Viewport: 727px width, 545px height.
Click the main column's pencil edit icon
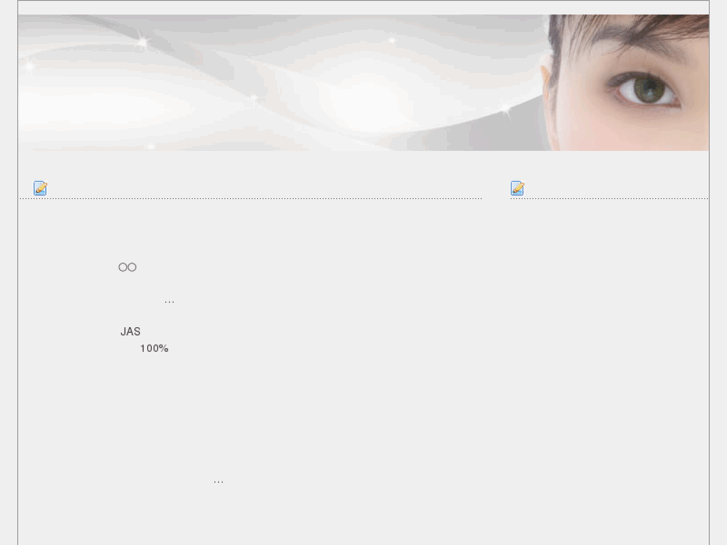40,188
